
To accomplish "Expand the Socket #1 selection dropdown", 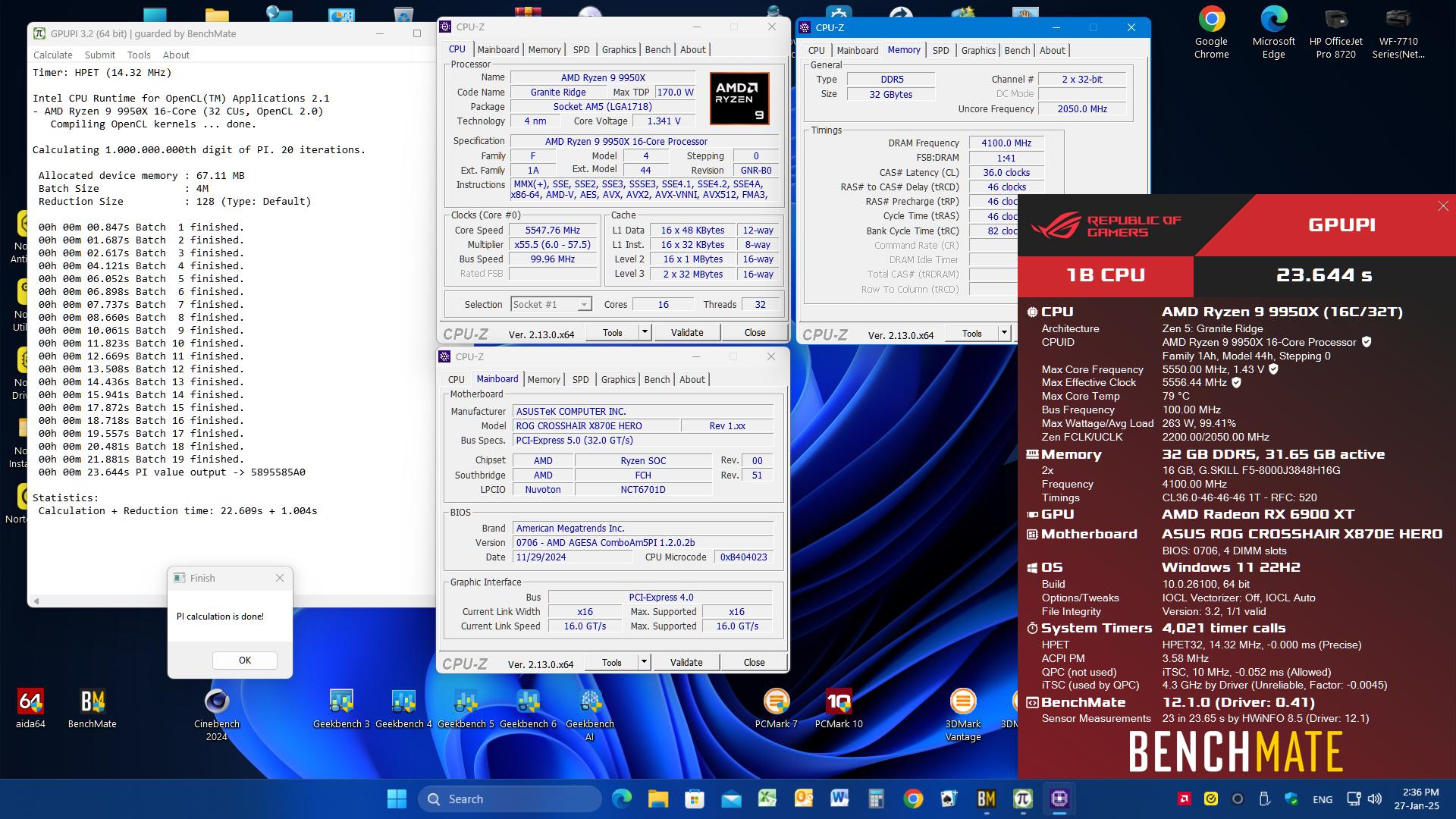I will [584, 304].
